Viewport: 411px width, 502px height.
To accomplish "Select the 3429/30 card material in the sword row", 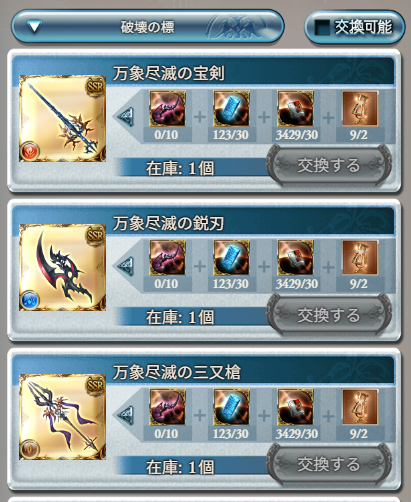I will coord(295,109).
